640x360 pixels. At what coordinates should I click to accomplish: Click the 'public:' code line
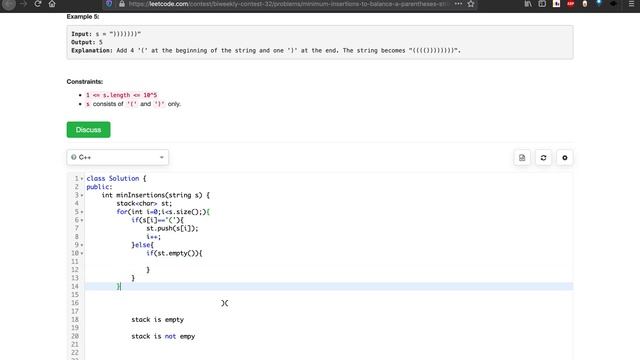tap(99, 187)
